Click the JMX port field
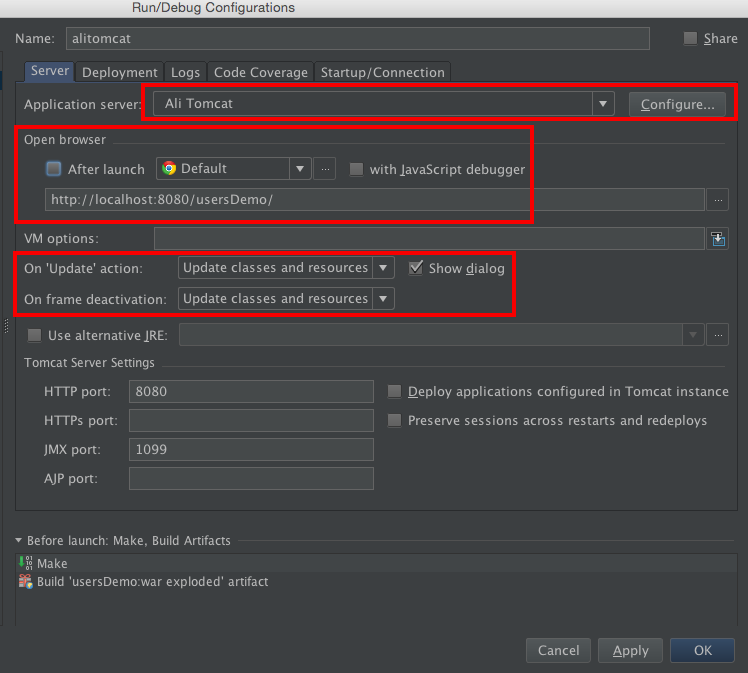 pyautogui.click(x=251, y=449)
